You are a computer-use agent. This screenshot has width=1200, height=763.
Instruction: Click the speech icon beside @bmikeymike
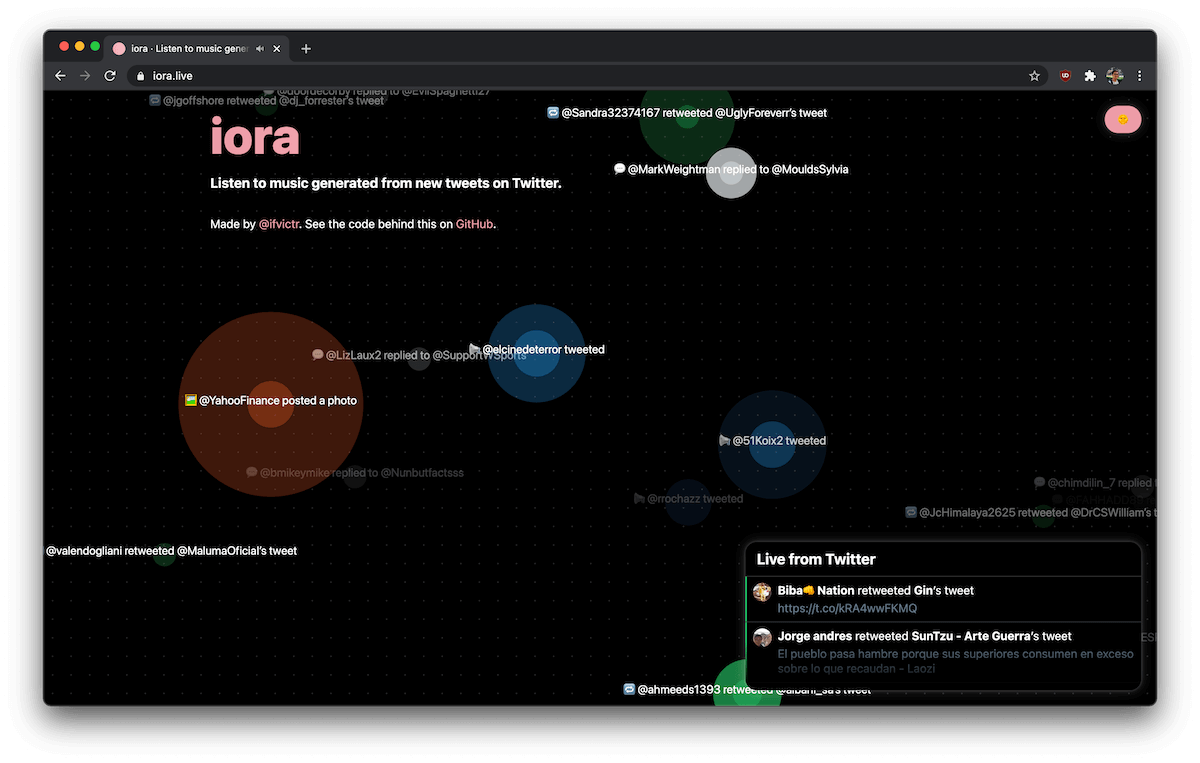[252, 472]
